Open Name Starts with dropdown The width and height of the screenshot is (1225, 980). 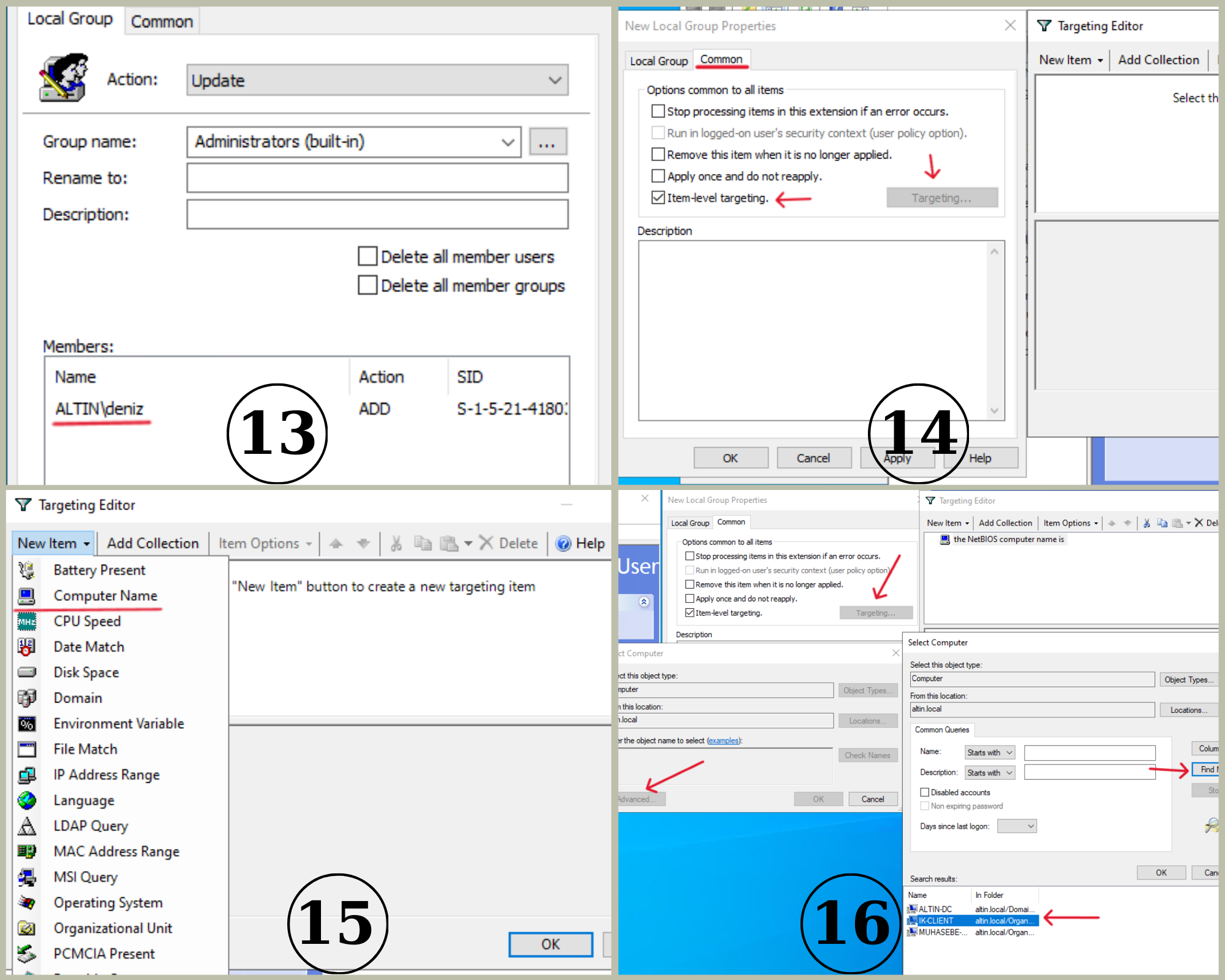990,752
